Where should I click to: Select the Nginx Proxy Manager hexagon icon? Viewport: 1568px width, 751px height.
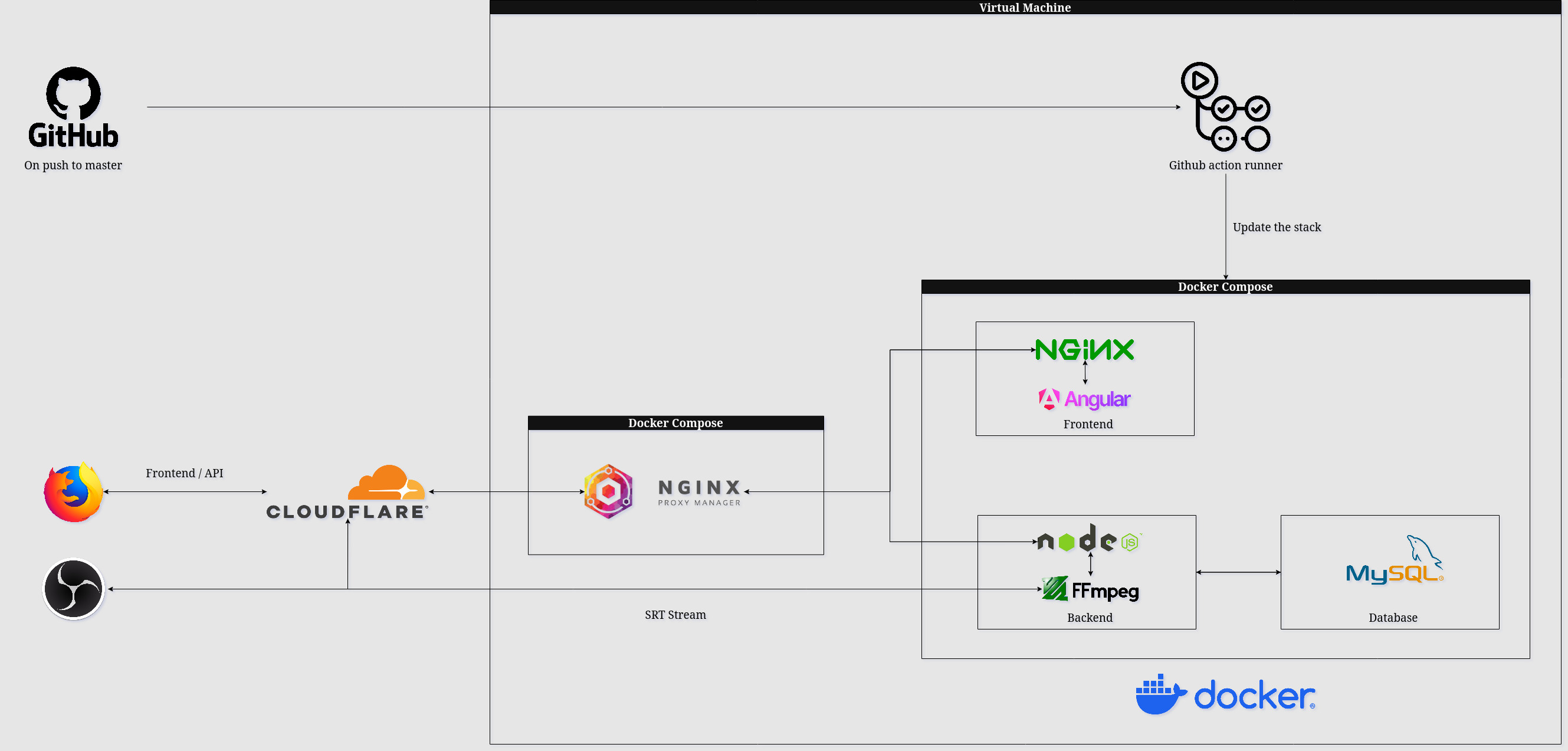coord(608,491)
